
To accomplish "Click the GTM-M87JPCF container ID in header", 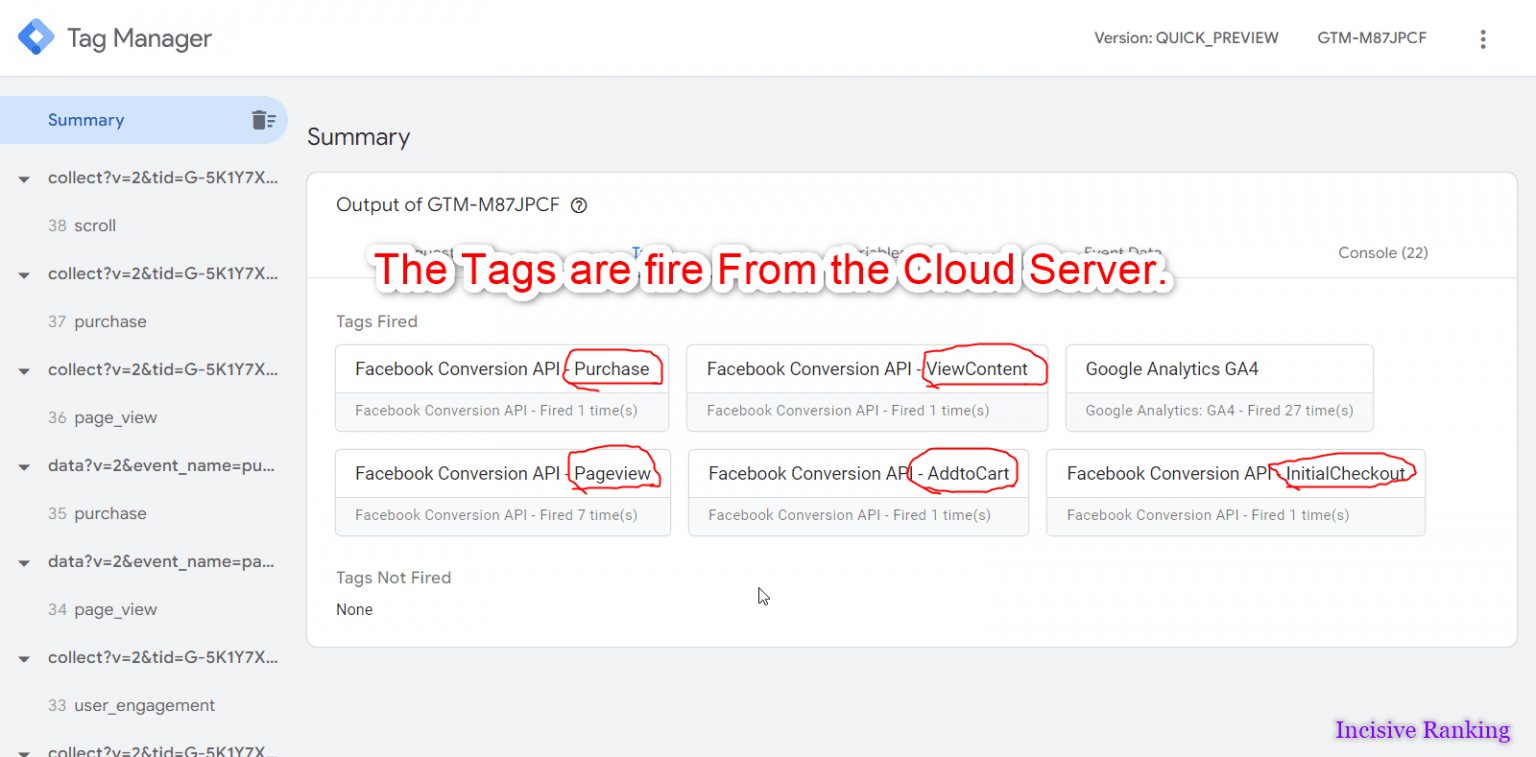I will point(1372,38).
